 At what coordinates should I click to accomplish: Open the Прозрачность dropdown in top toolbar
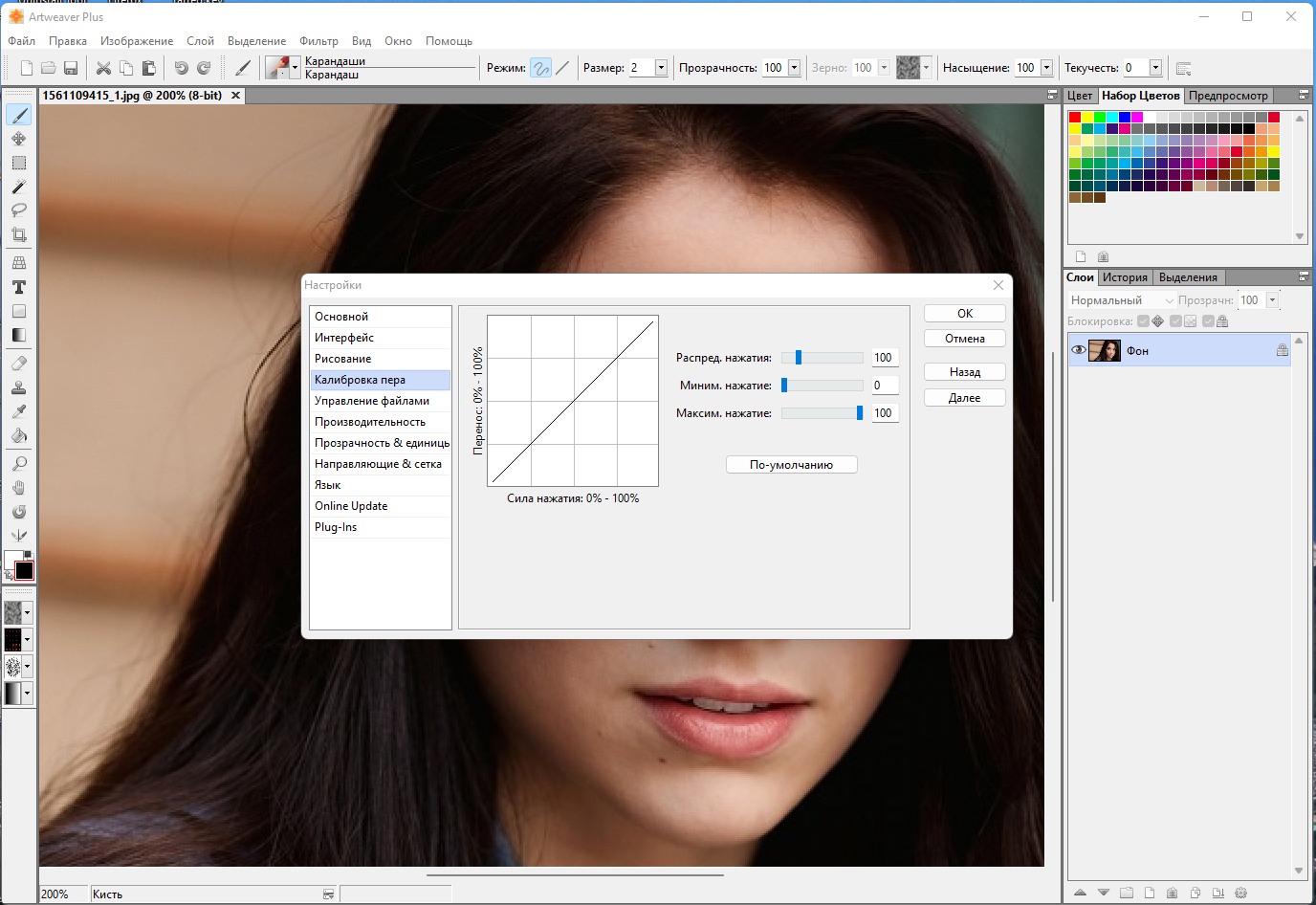(x=794, y=68)
